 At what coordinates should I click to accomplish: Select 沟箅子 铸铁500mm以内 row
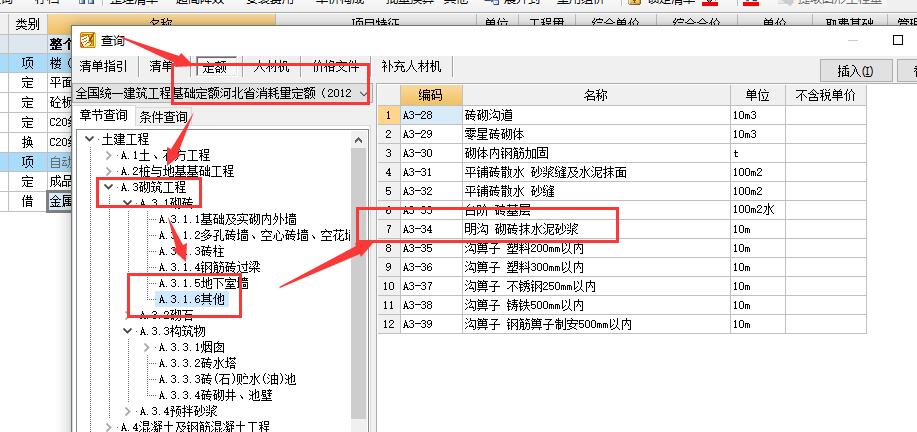[x=622, y=305]
